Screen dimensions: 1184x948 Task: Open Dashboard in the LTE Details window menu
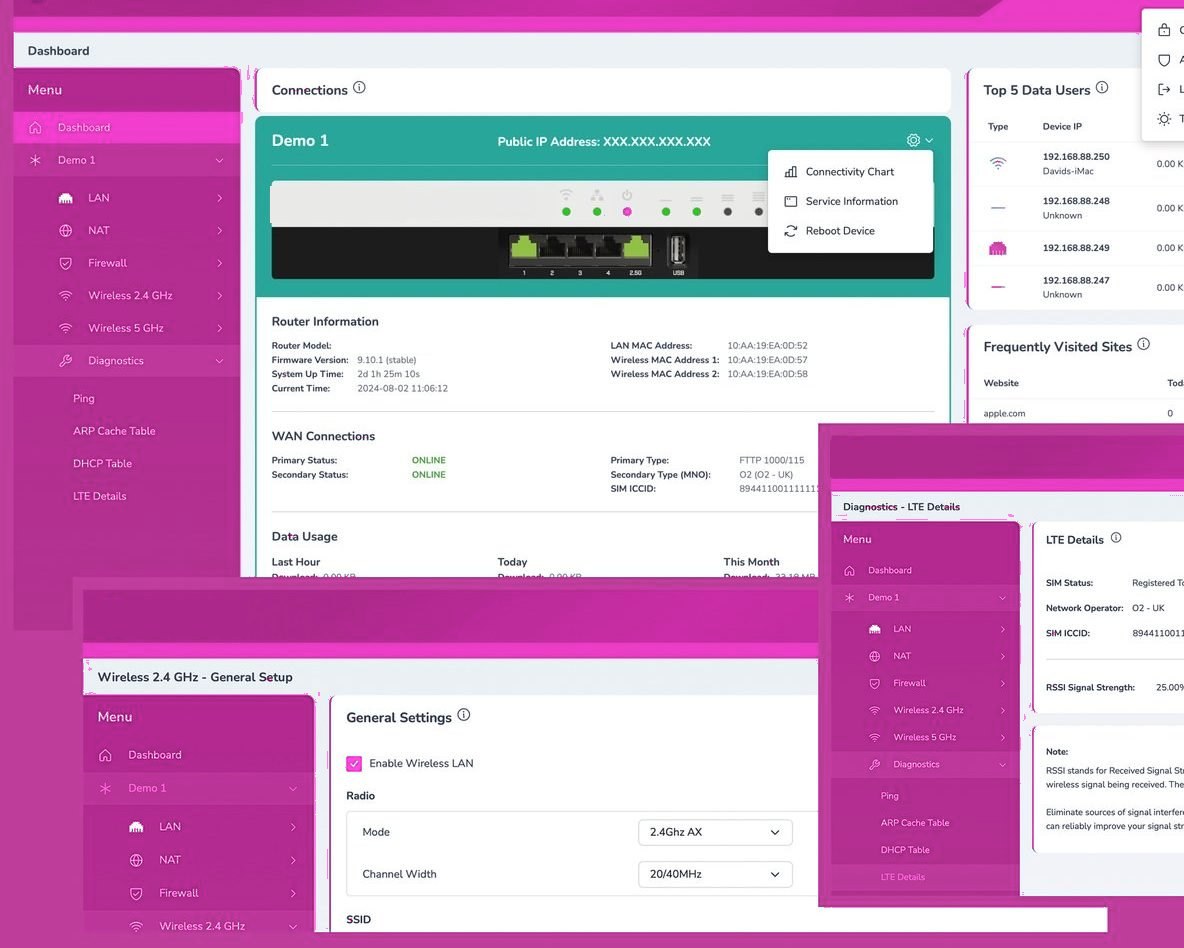pyautogui.click(x=925, y=570)
